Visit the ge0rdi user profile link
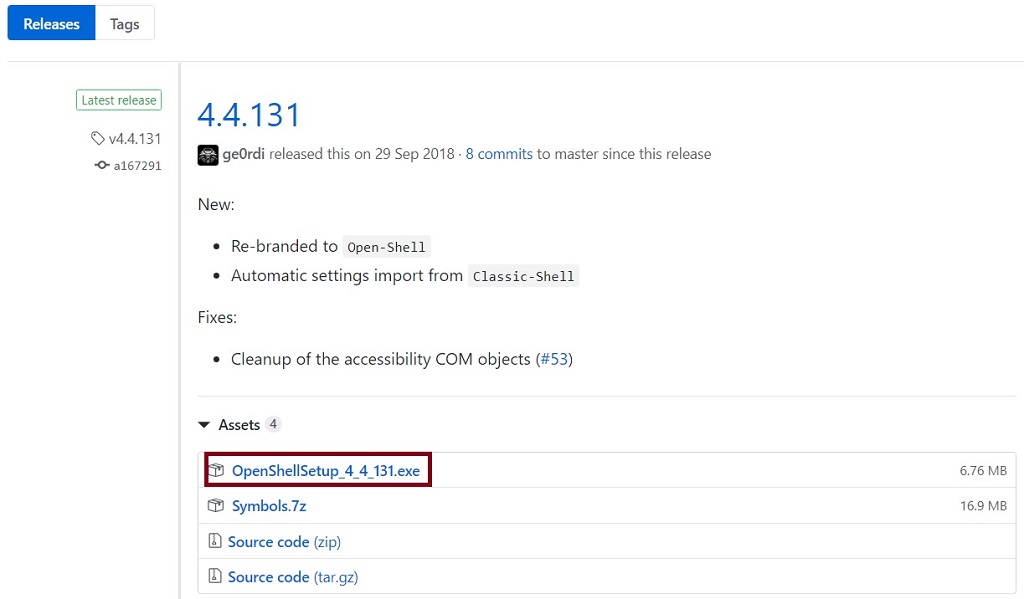 click(244, 154)
